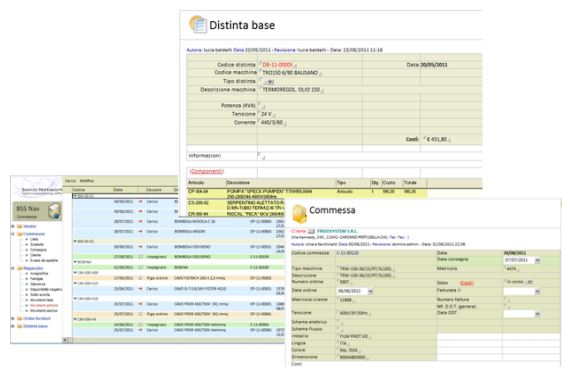Click the Costi value field in Distinta base
This screenshot has width=565, height=368.
(437, 139)
